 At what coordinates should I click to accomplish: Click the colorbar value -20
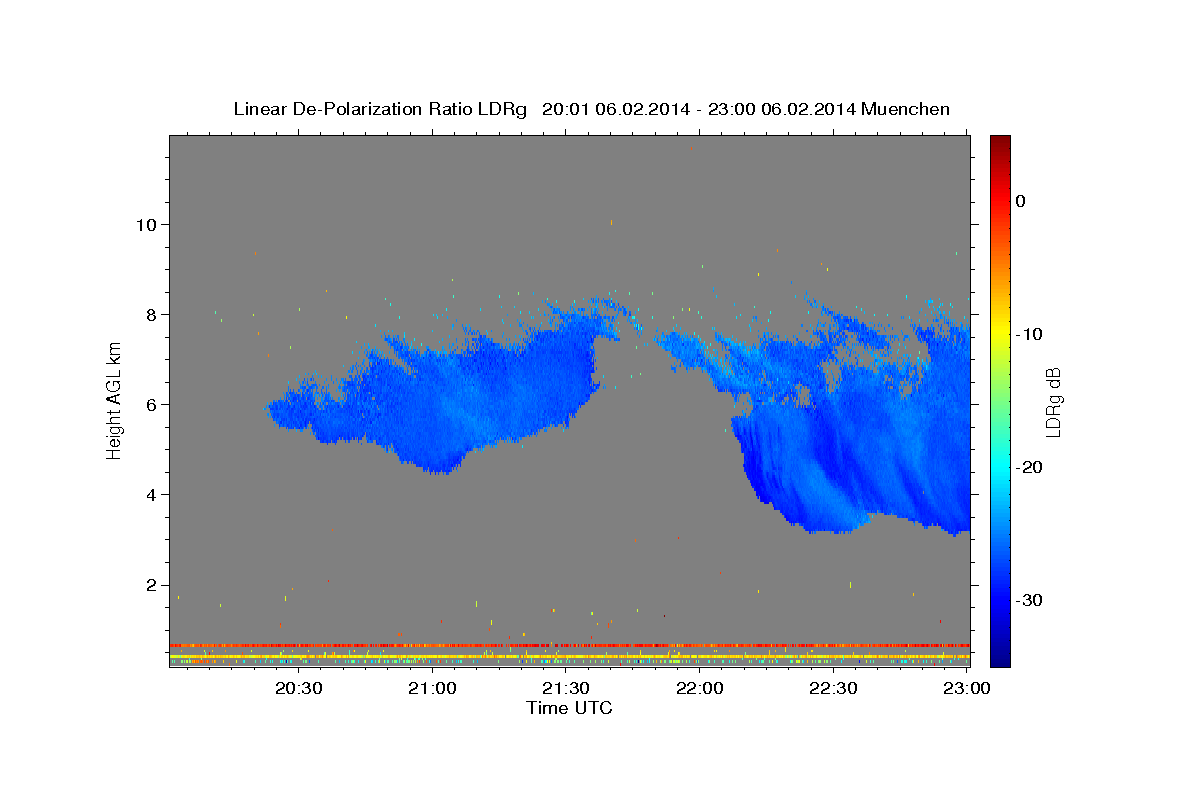coord(1029,467)
